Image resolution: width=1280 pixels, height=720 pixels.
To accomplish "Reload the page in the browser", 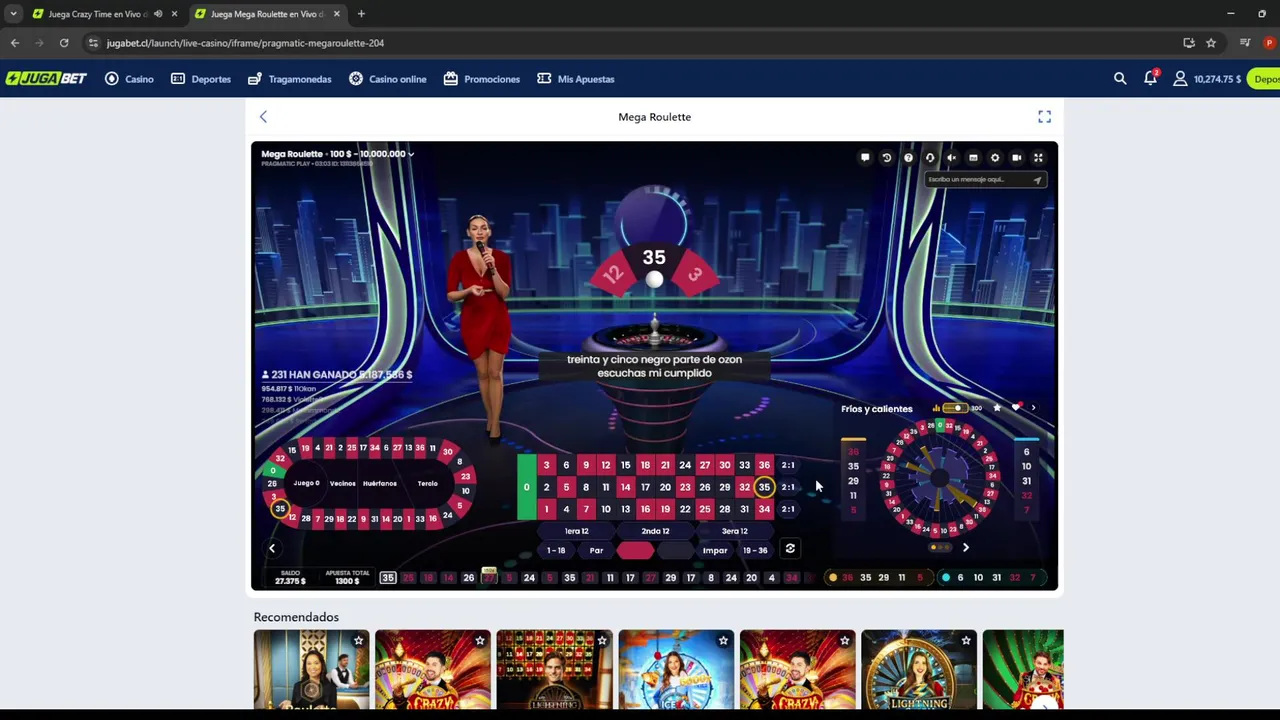I will click(64, 43).
